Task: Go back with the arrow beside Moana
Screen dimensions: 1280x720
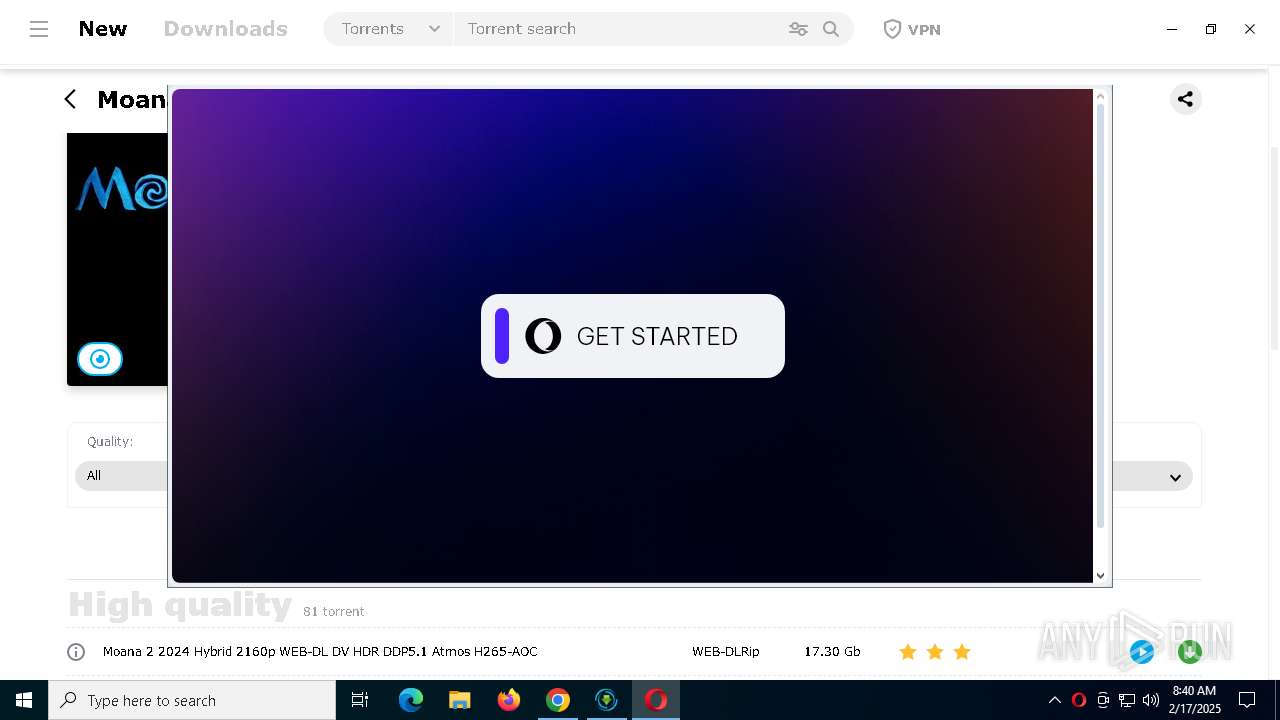Action: (x=70, y=99)
